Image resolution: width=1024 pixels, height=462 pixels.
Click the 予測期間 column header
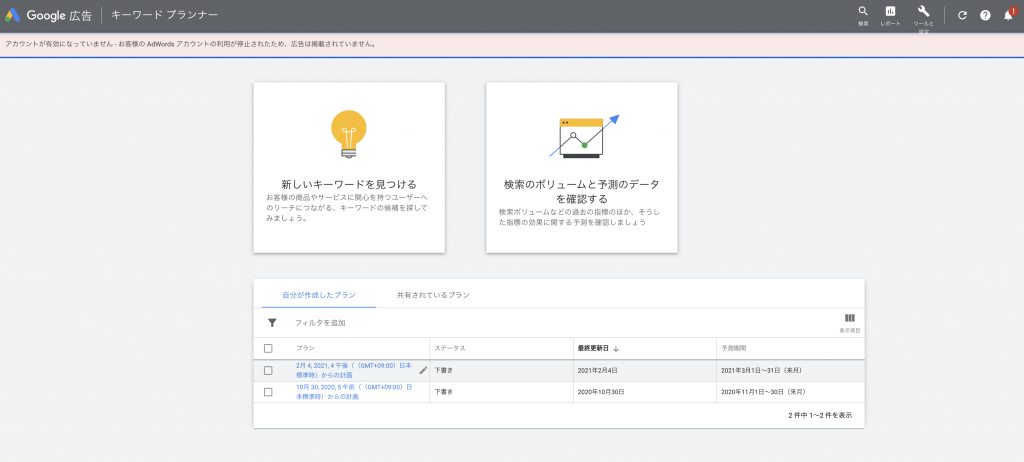tap(734, 348)
